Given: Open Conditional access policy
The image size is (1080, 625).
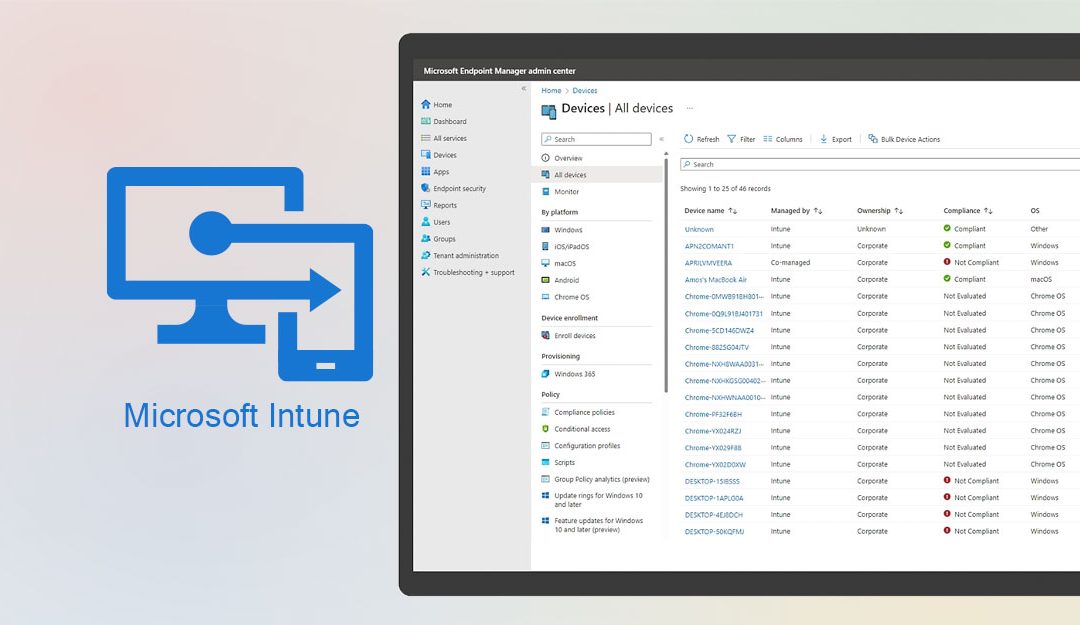Looking at the screenshot, I should point(576,429).
